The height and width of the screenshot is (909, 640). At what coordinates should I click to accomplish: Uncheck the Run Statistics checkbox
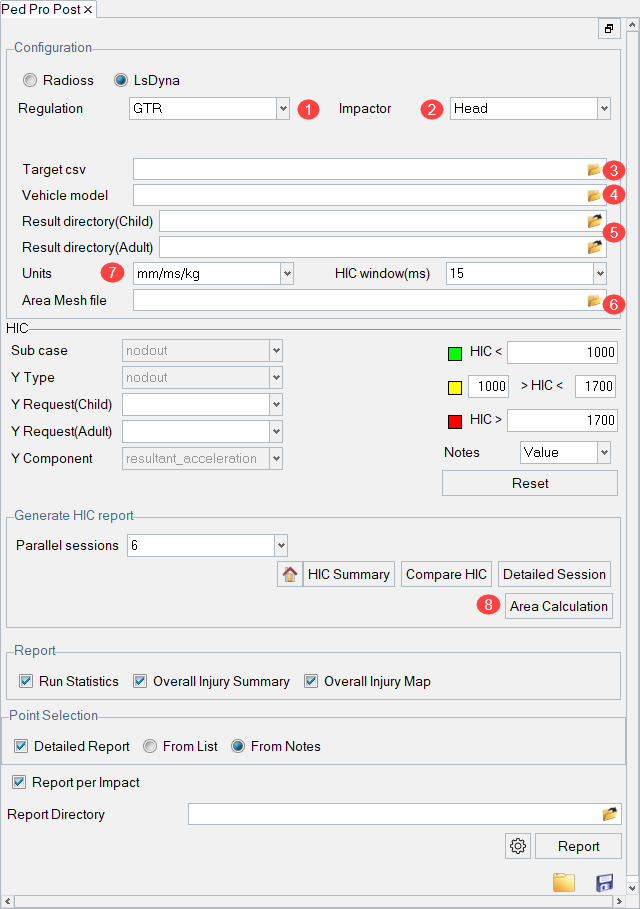(x=26, y=681)
